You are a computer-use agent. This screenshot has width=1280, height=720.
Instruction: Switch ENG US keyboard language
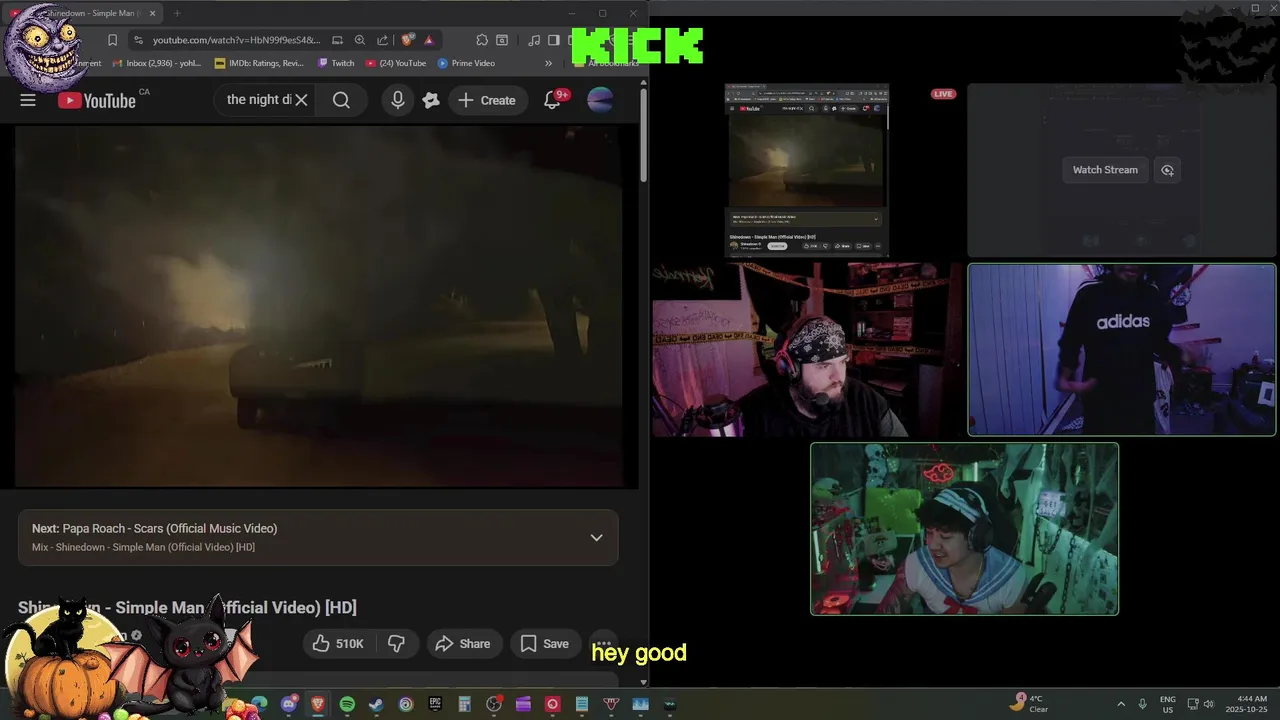tap(1168, 704)
